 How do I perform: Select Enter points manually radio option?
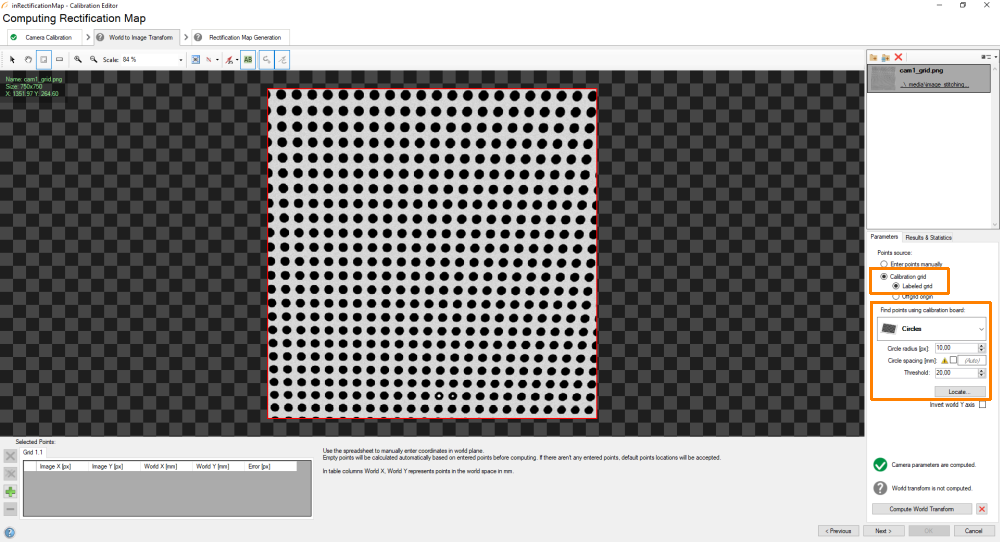click(x=883, y=264)
